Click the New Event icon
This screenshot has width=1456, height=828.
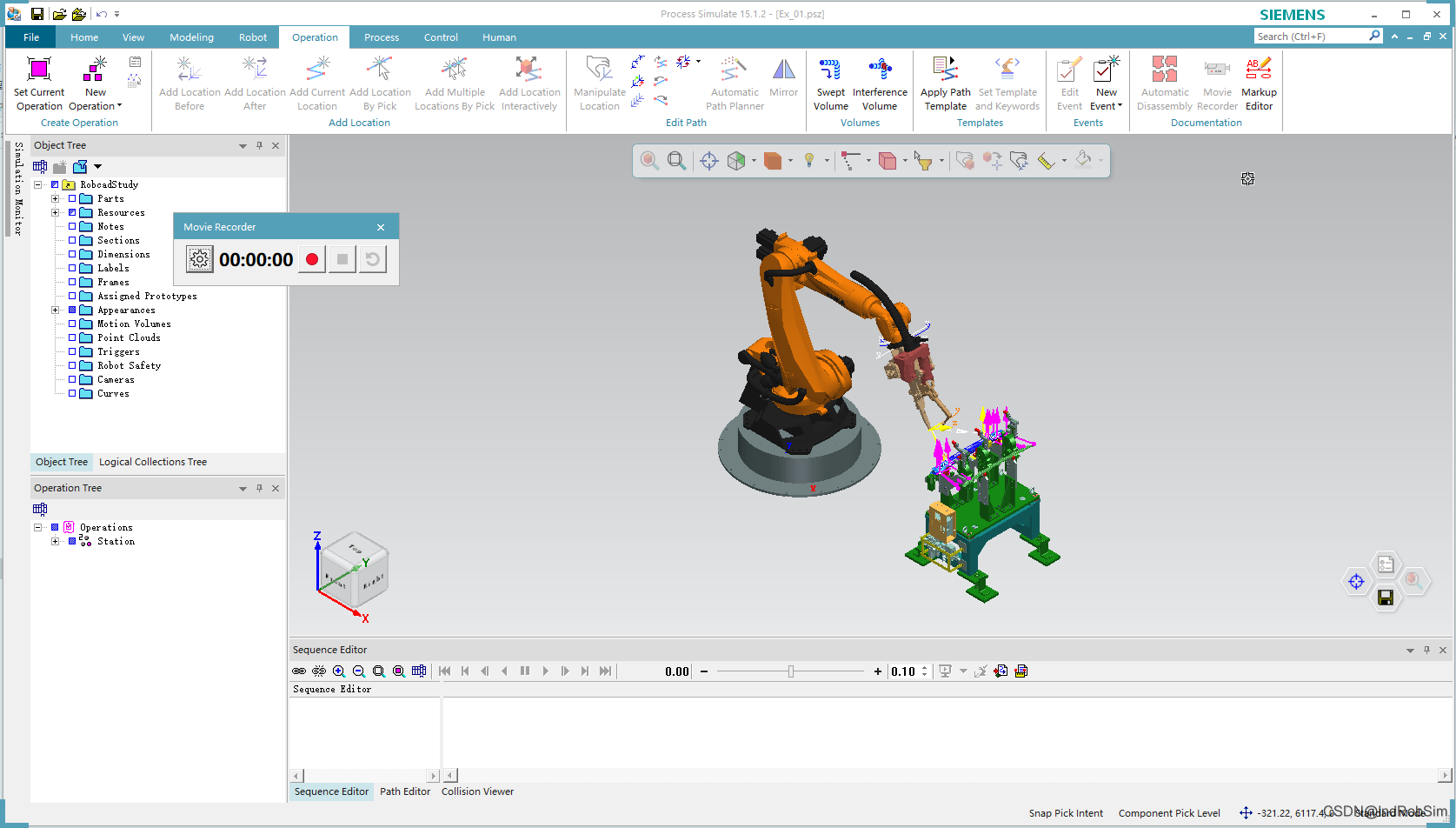point(1107,69)
